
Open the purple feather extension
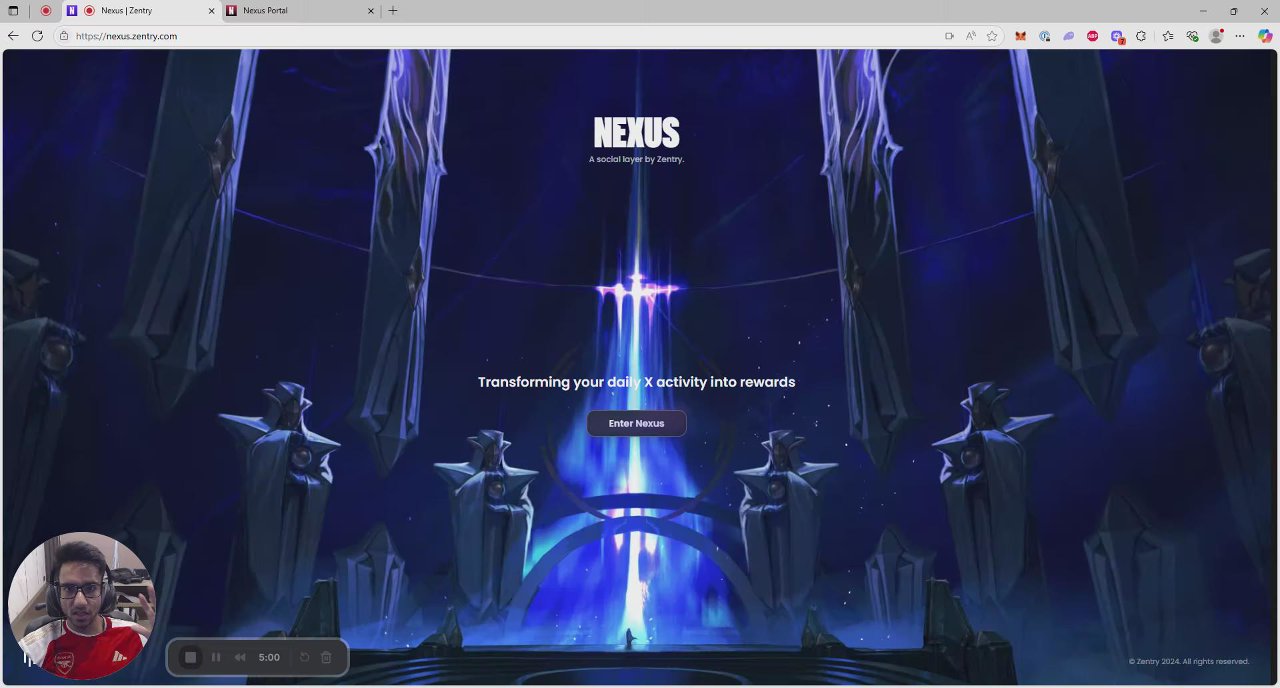1068,36
